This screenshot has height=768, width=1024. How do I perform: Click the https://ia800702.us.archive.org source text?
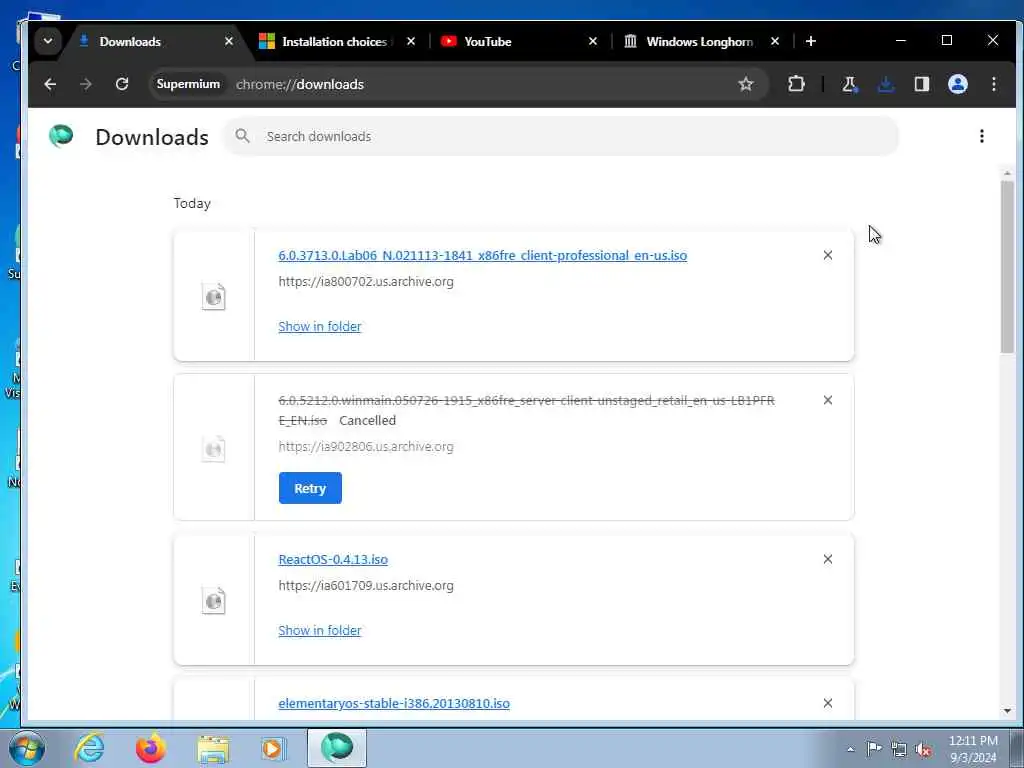366,282
